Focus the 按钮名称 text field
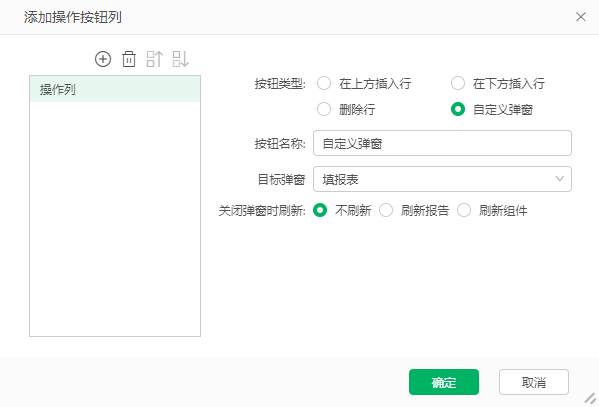The width and height of the screenshot is (599, 407). pos(442,143)
